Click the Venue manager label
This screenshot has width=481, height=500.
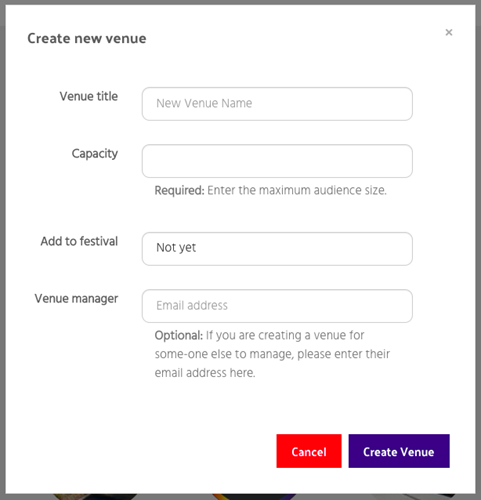pyautogui.click(x=76, y=299)
